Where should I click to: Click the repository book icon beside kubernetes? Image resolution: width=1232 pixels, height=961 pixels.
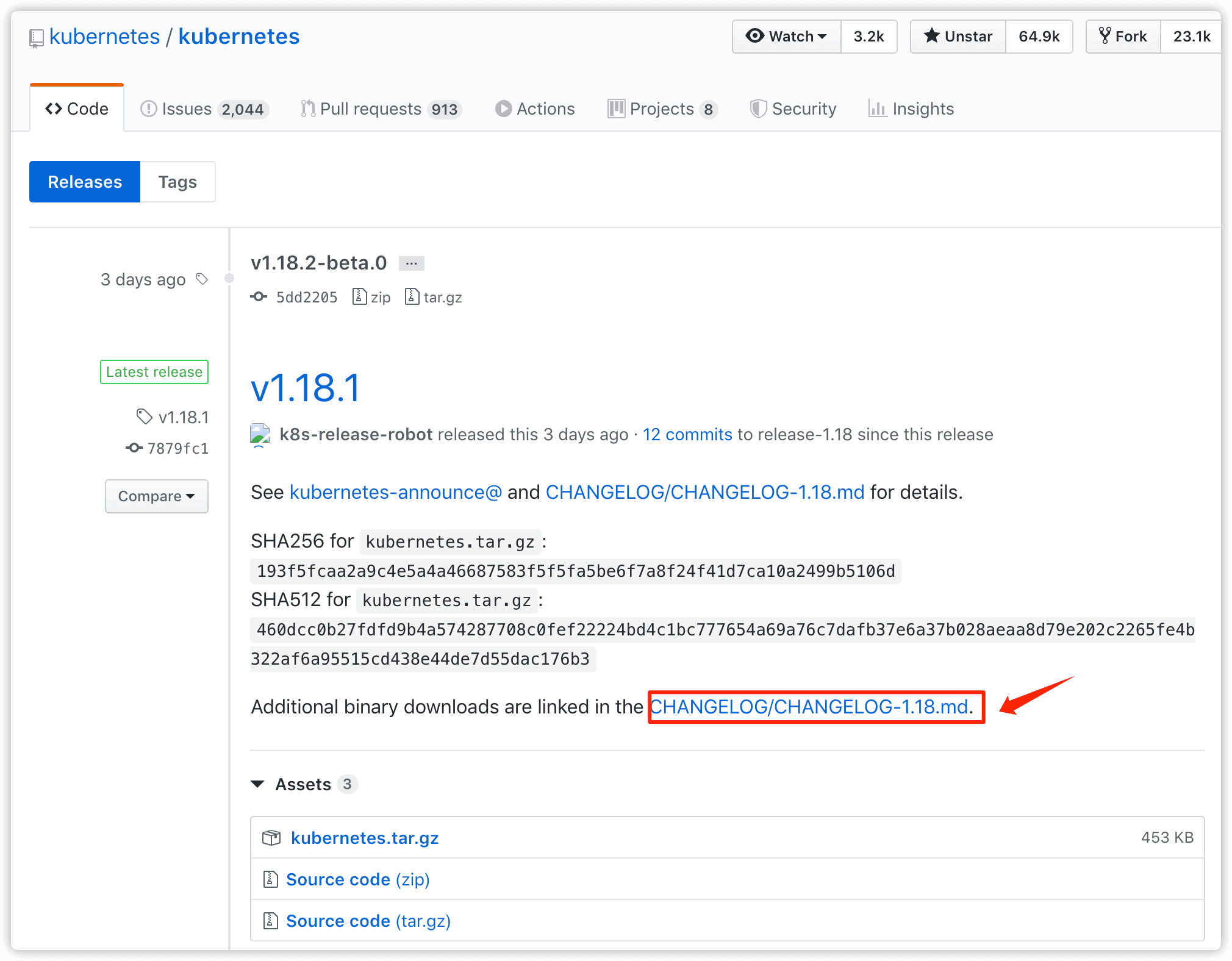(x=37, y=38)
